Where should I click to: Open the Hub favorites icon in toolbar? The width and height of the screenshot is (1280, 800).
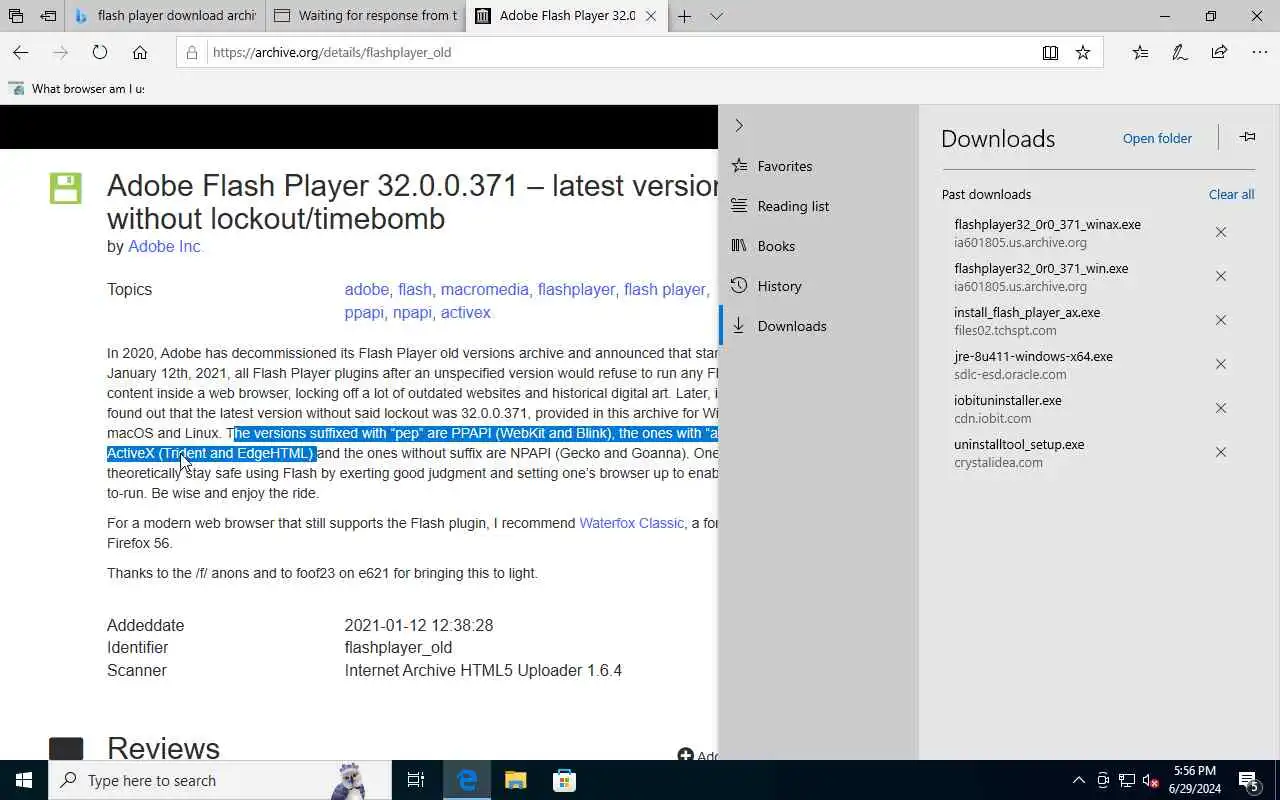pyautogui.click(x=1140, y=52)
